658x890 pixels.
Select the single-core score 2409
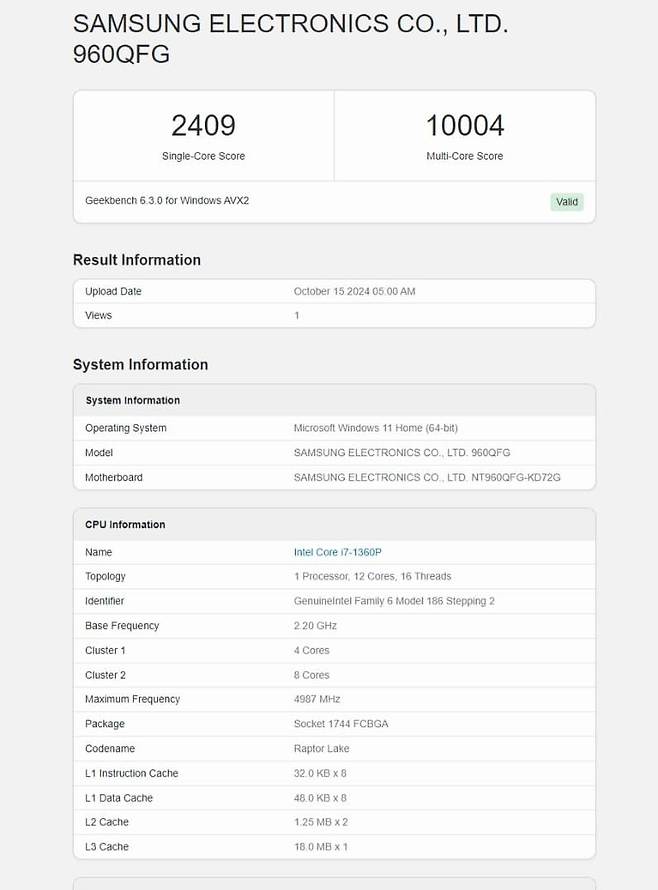(203, 125)
